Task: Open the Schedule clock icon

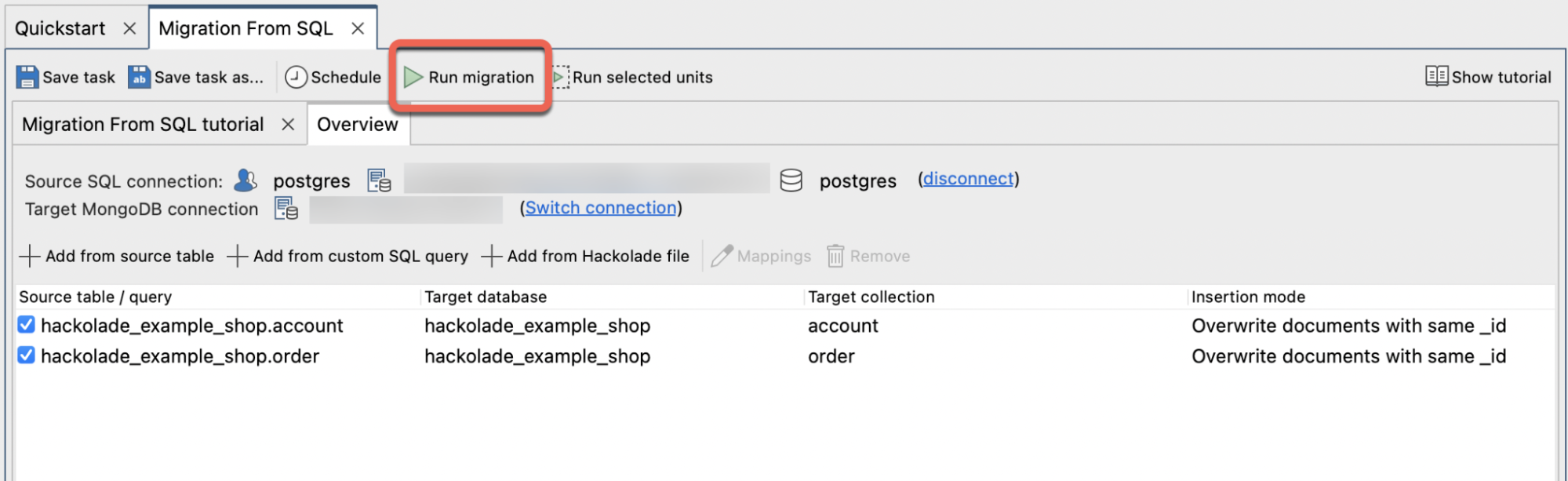Action: point(296,77)
